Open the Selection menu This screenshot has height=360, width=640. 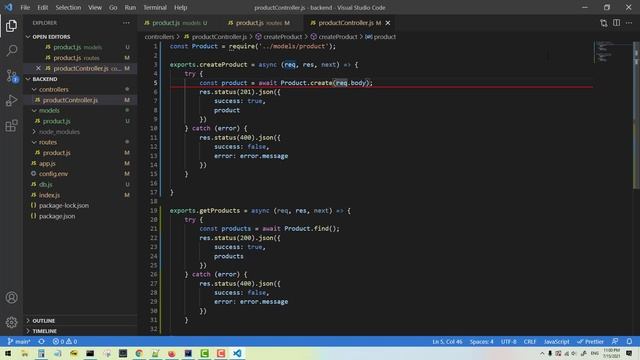(x=68, y=7)
